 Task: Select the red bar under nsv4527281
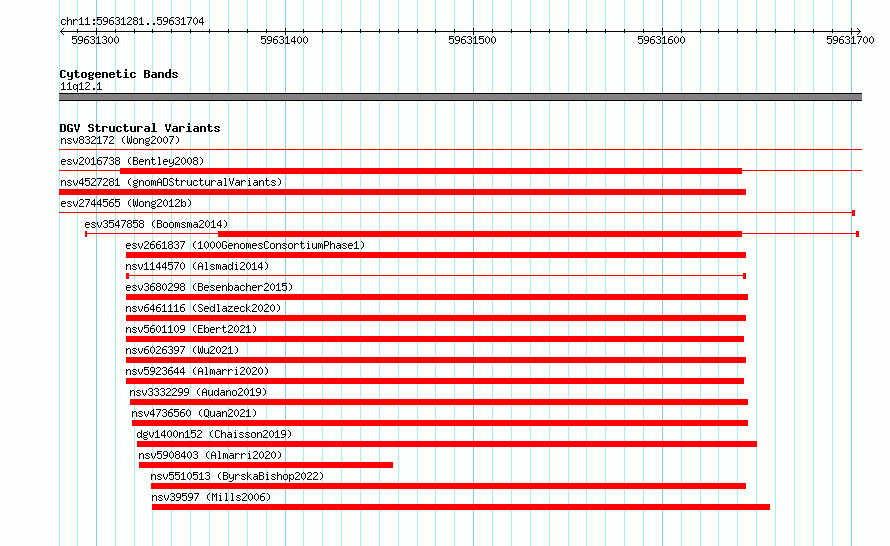click(x=402, y=192)
